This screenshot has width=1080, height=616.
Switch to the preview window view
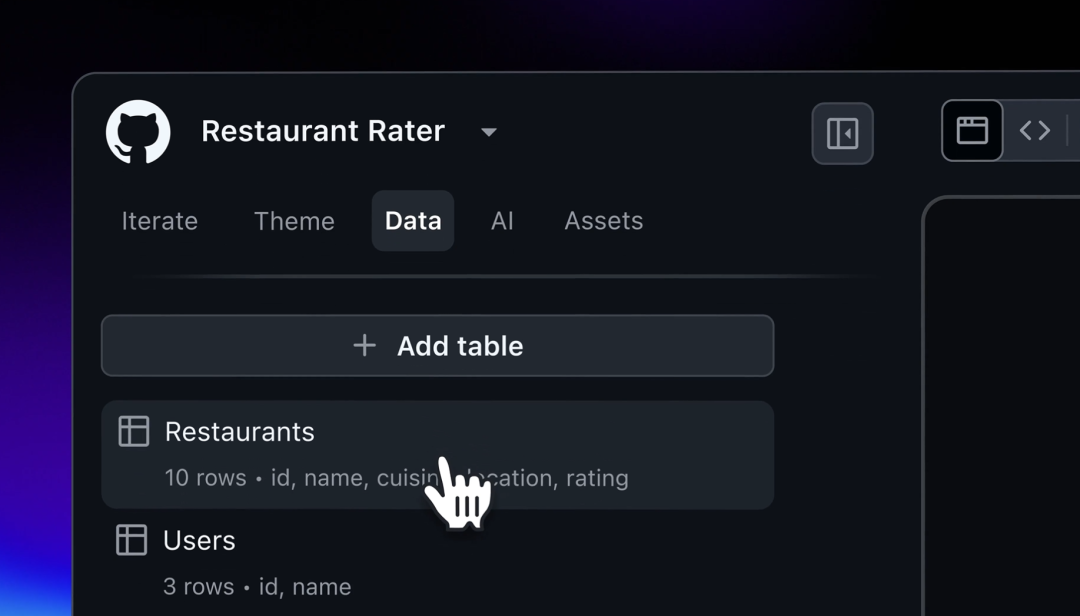tap(972, 131)
